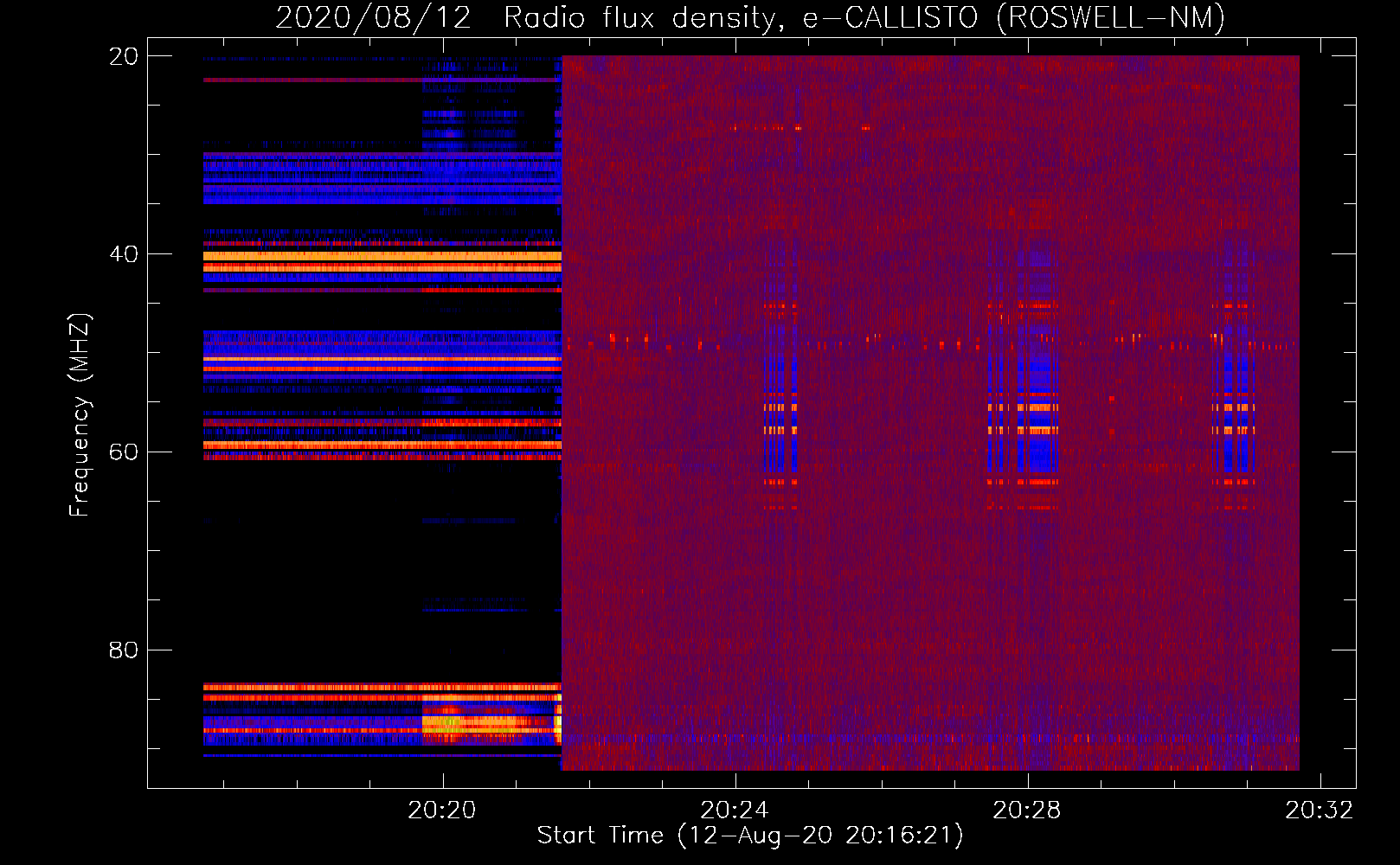Select the 60 frequency tick label
The image size is (1400, 865).
(123, 452)
